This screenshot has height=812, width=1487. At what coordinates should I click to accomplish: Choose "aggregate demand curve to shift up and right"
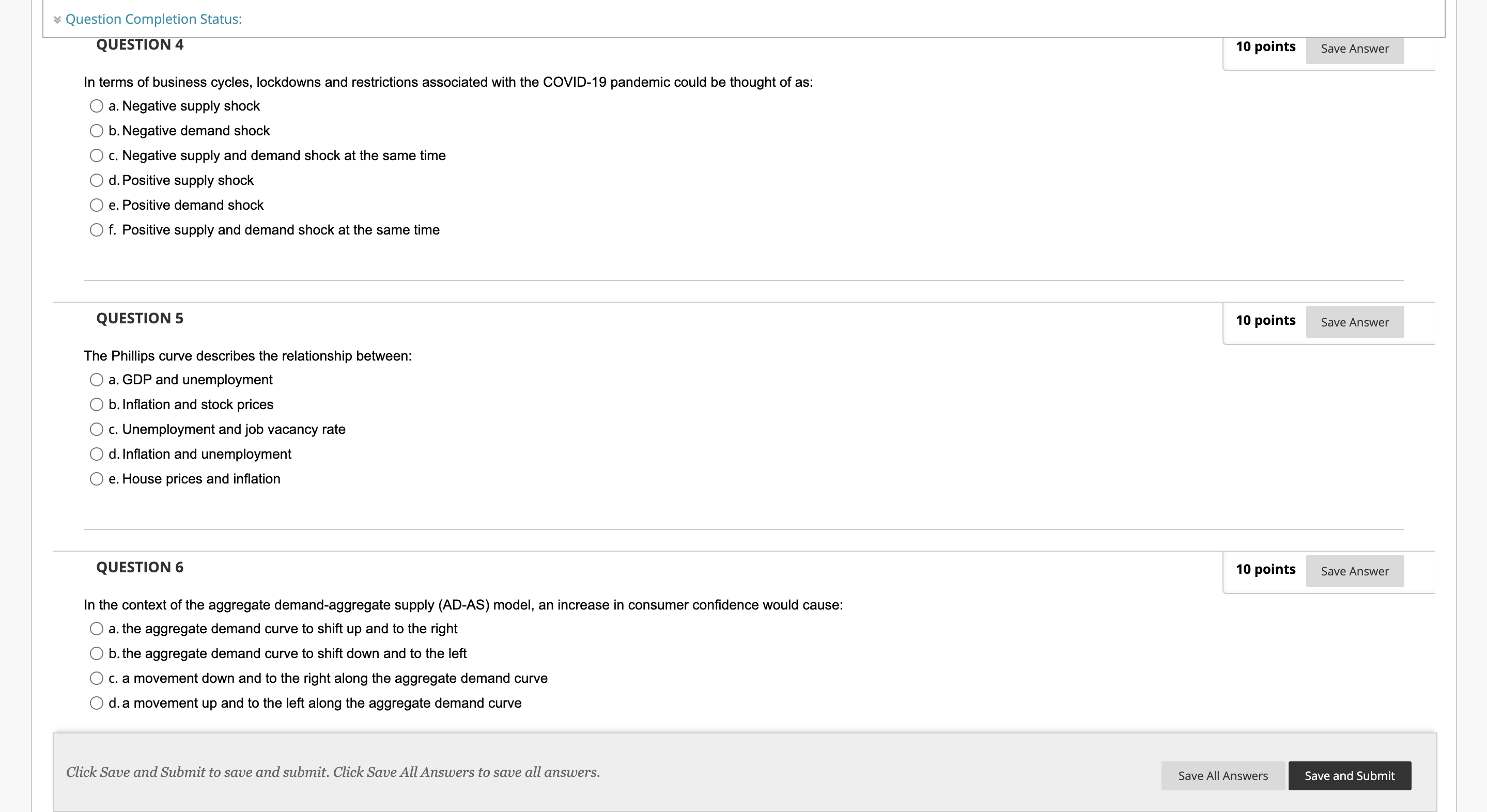tap(97, 629)
